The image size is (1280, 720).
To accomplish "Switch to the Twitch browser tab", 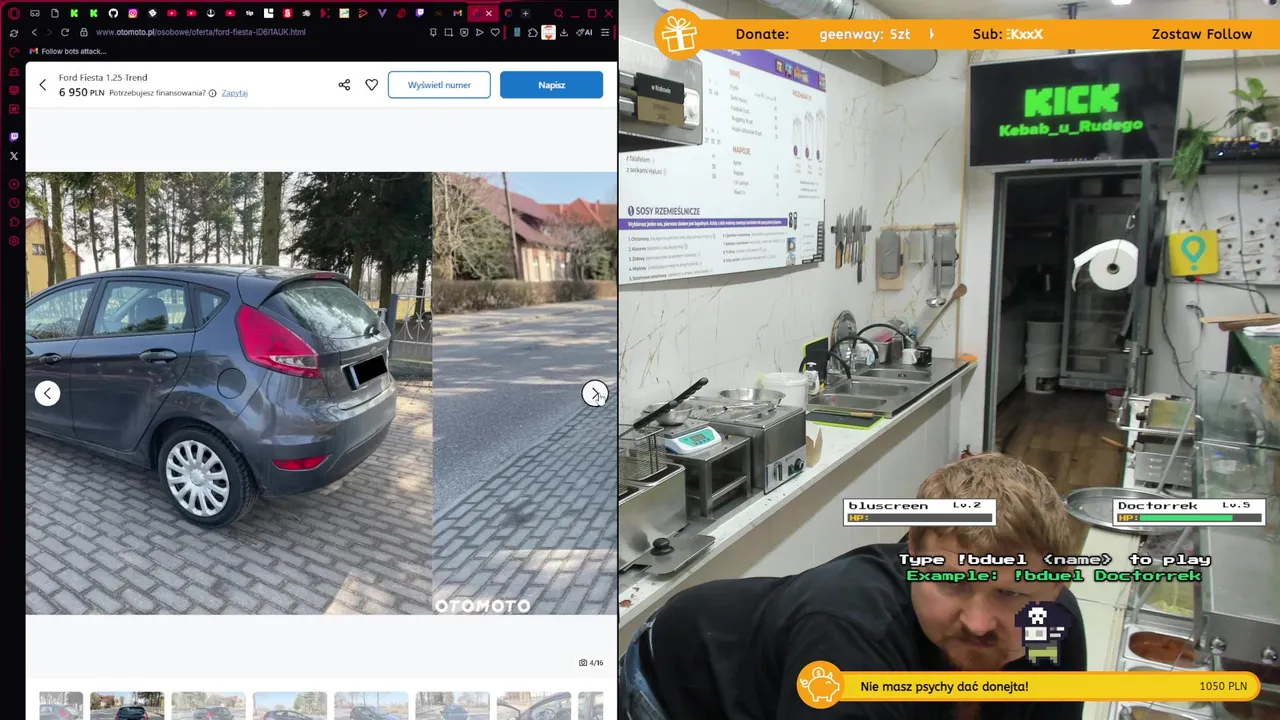I will [x=419, y=13].
